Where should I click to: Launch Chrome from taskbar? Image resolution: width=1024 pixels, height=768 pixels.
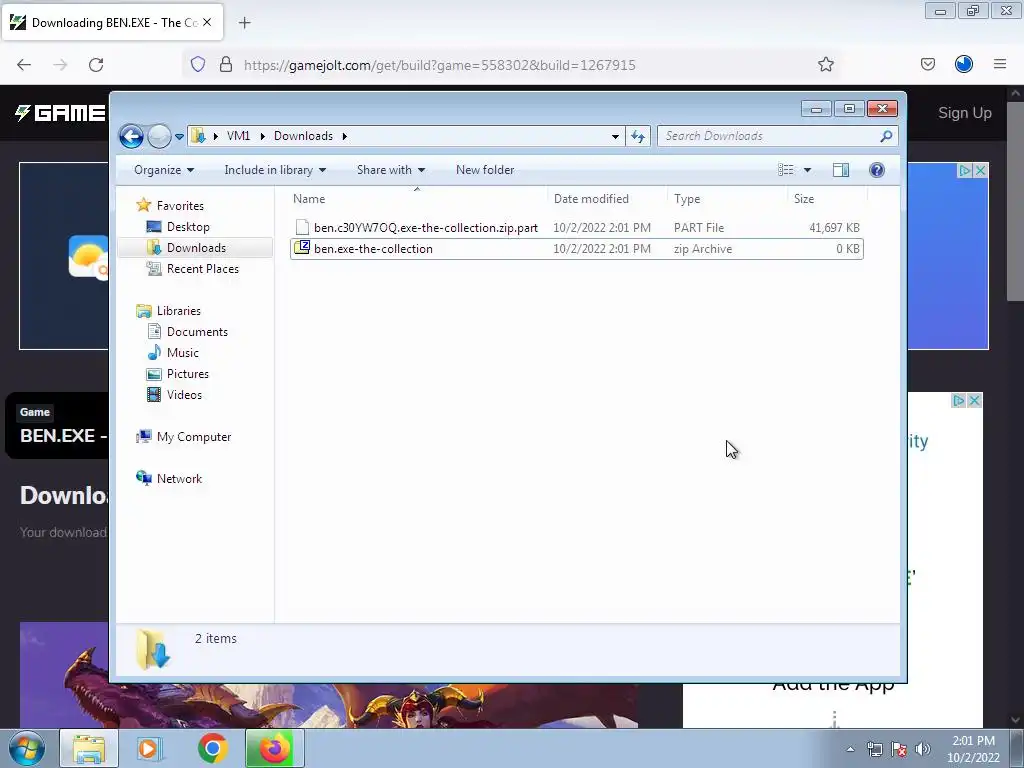click(x=212, y=748)
